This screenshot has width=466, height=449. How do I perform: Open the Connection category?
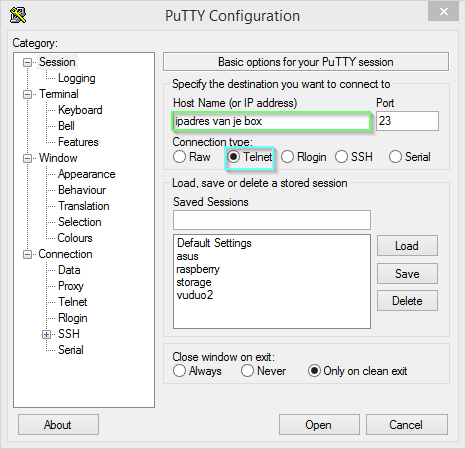click(x=65, y=254)
